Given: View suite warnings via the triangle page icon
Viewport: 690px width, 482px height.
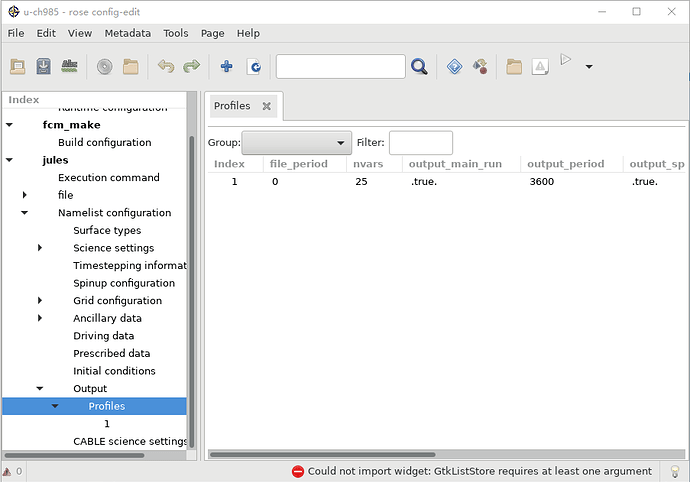Looking at the screenshot, I should (x=540, y=67).
